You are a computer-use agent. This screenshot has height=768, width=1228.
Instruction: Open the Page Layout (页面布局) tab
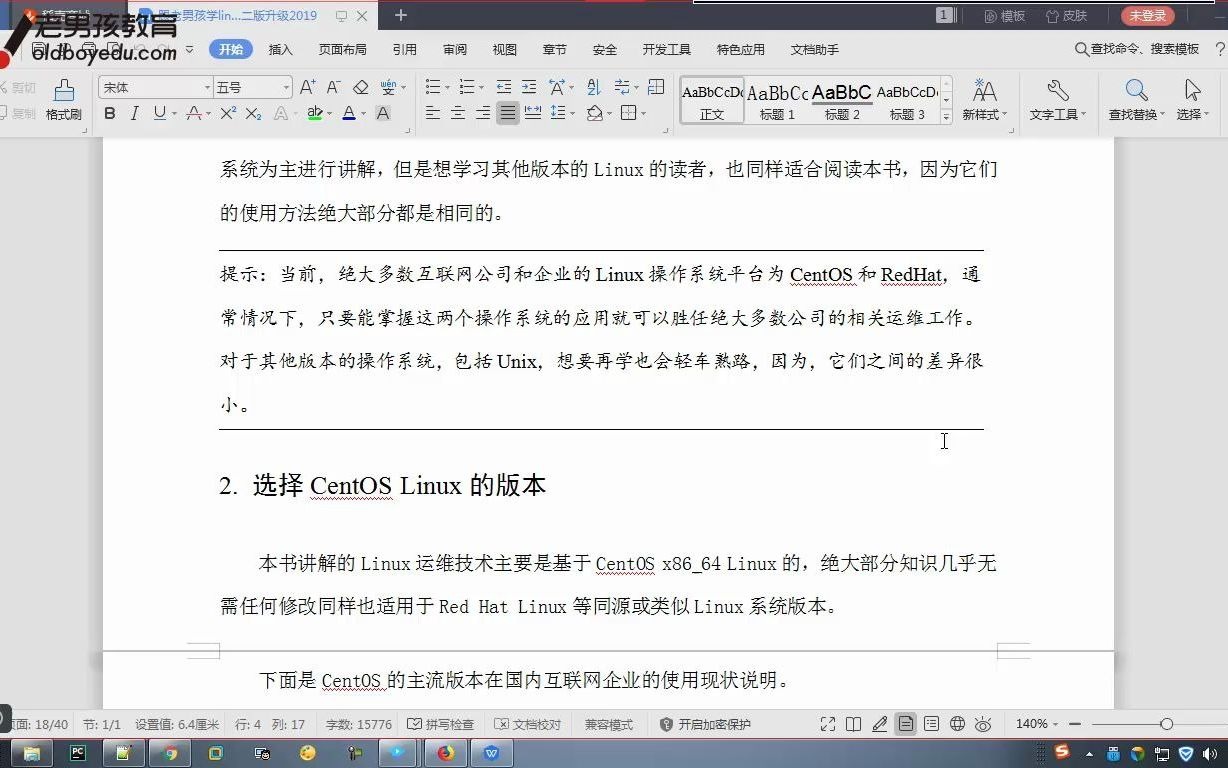[x=342, y=49]
